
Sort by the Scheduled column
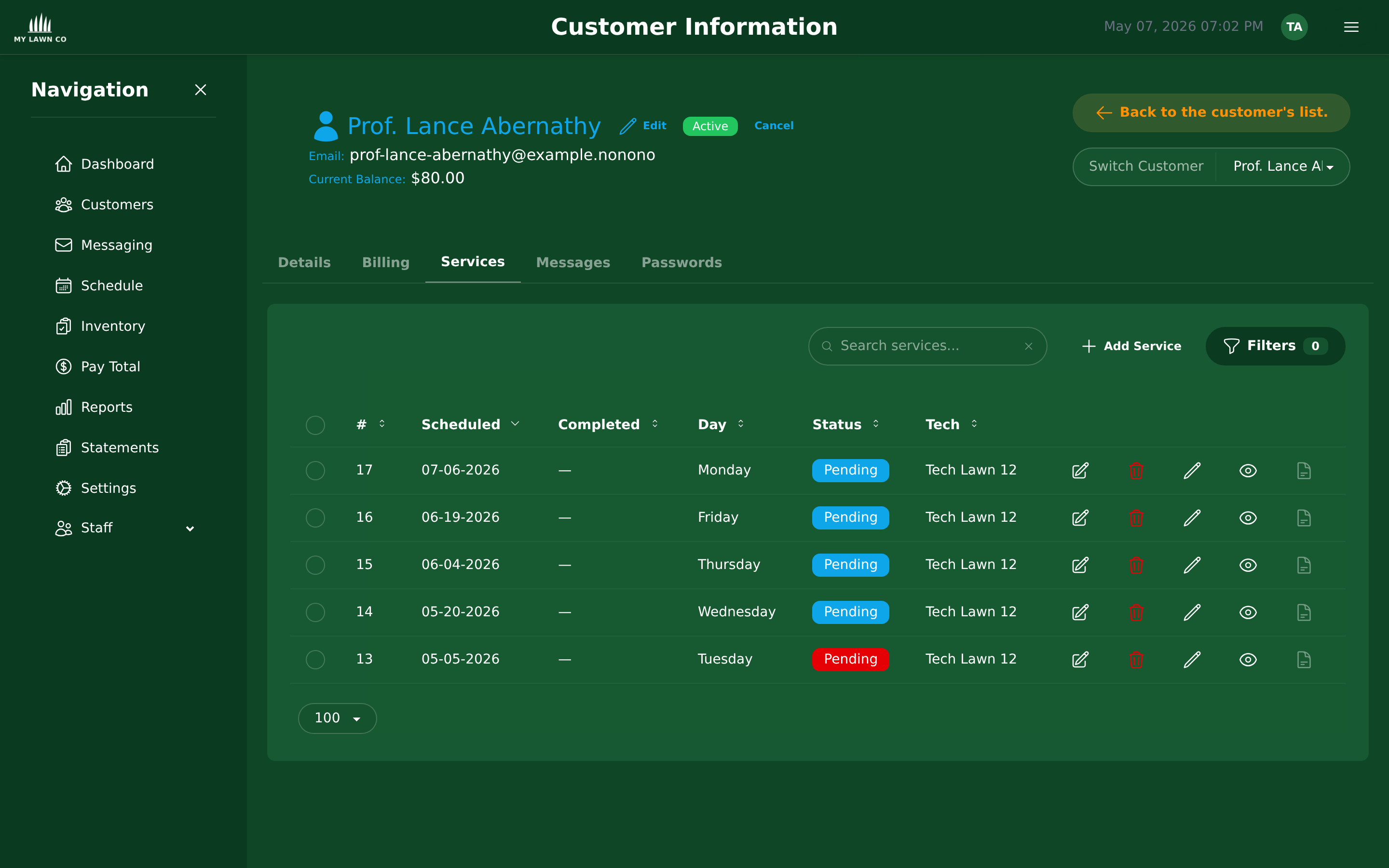(x=471, y=424)
